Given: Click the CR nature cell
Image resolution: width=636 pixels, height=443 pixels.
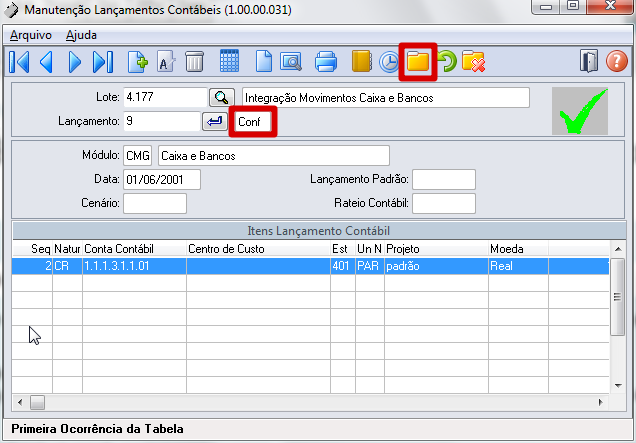Looking at the screenshot, I should pos(67,266).
